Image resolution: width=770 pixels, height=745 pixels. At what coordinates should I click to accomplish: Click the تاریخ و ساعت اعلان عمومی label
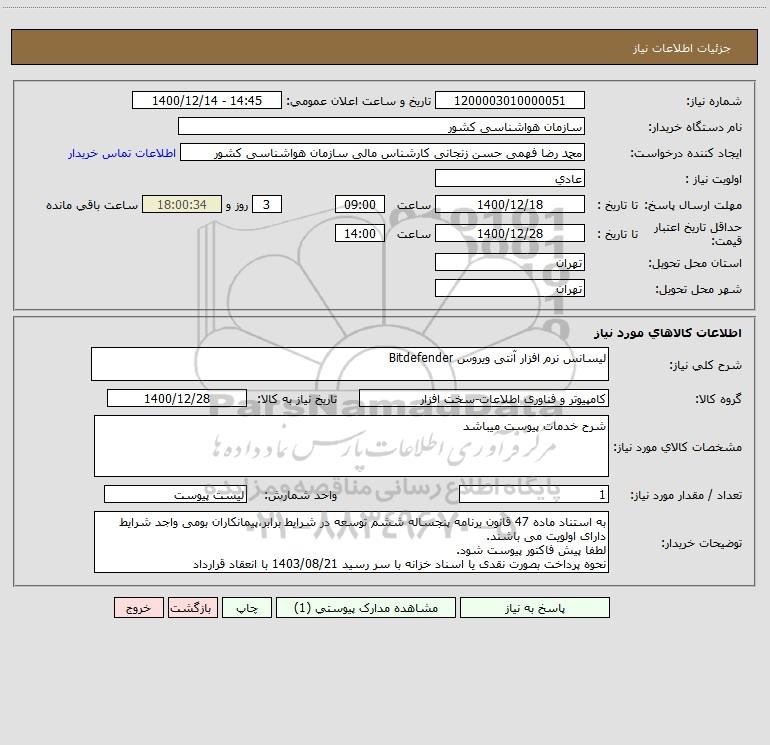pyautogui.click(x=358, y=102)
